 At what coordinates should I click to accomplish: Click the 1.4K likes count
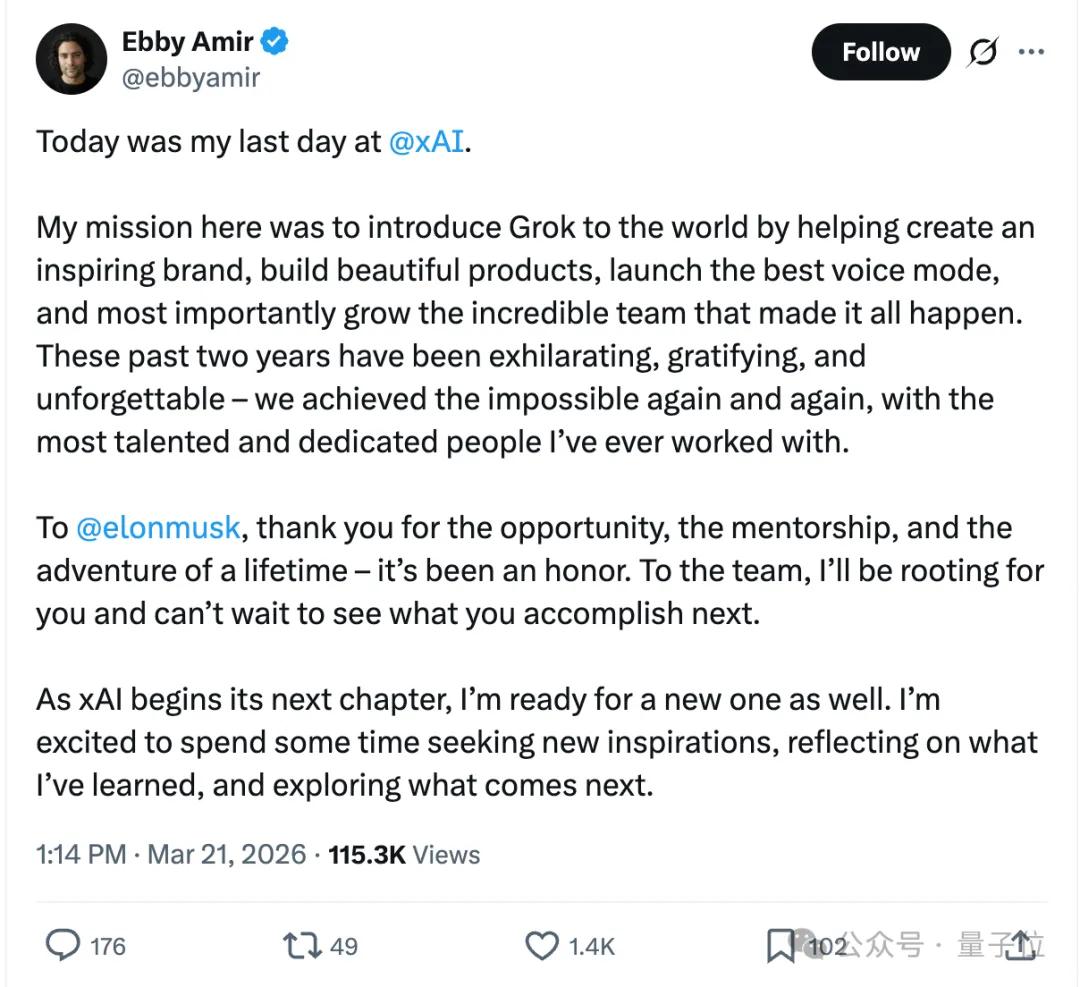(x=592, y=945)
